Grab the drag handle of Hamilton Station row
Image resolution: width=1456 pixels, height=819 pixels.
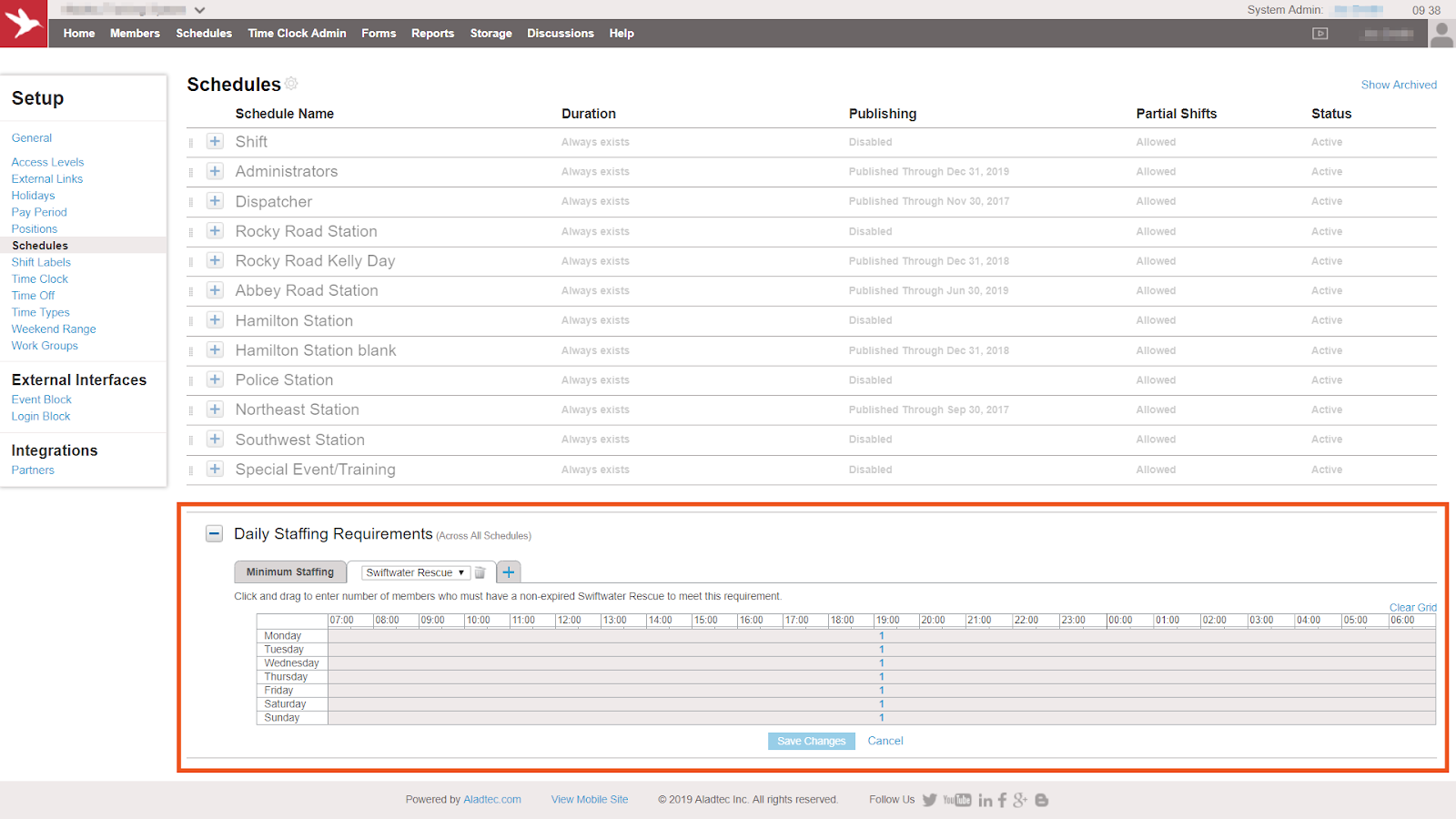(191, 321)
